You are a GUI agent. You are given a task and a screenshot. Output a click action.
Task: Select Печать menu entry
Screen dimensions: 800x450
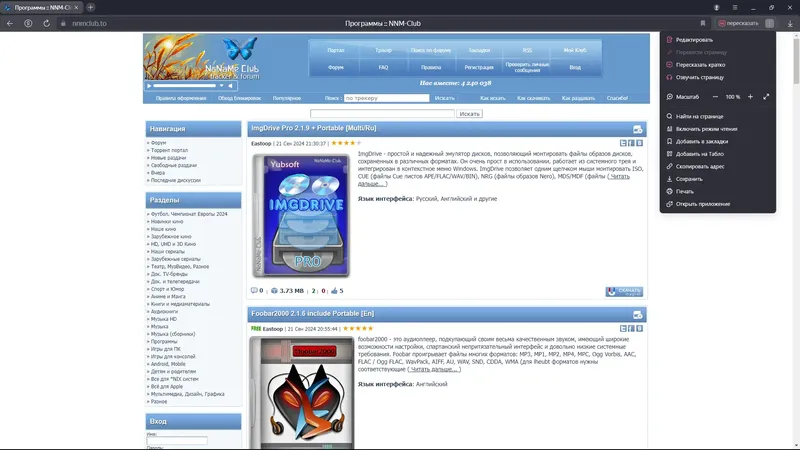(x=717, y=191)
